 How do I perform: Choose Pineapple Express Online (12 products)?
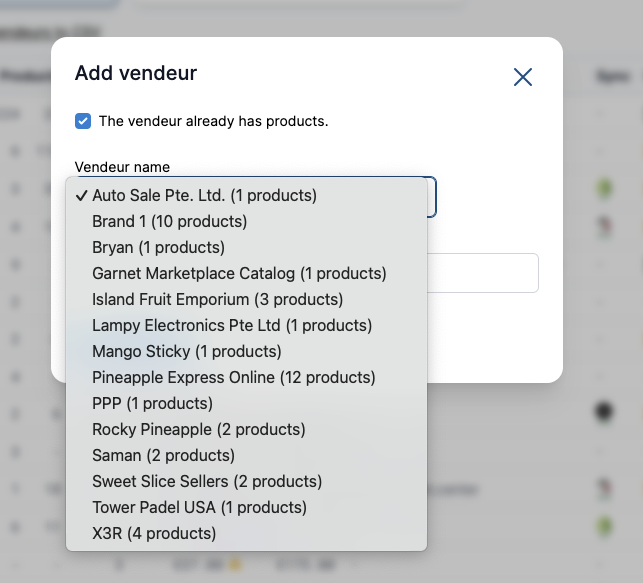point(246,377)
